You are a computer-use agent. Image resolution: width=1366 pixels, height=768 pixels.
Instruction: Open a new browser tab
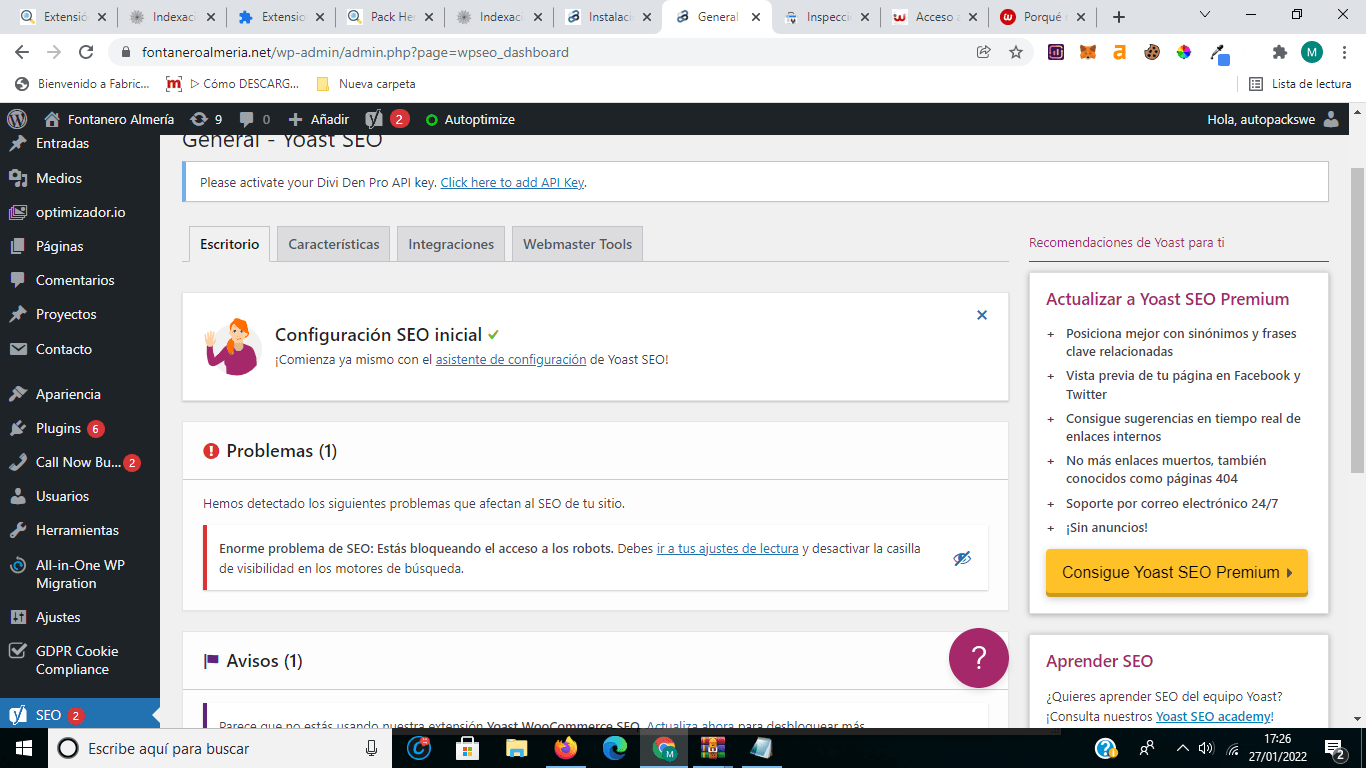1119,17
